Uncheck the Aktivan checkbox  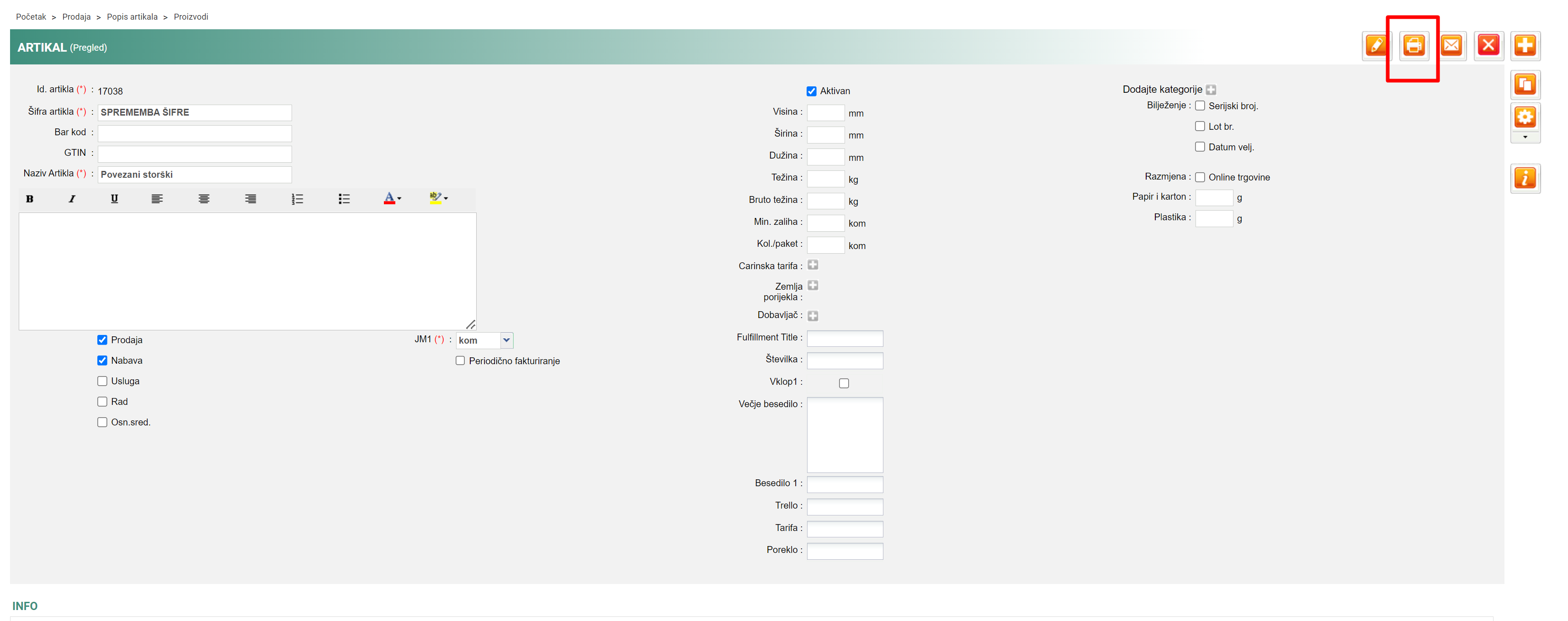pos(811,91)
